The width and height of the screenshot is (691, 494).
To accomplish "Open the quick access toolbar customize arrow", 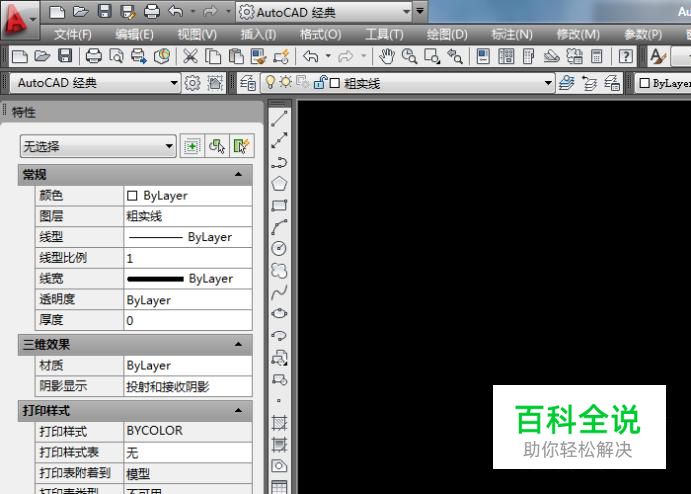I will (x=420, y=11).
